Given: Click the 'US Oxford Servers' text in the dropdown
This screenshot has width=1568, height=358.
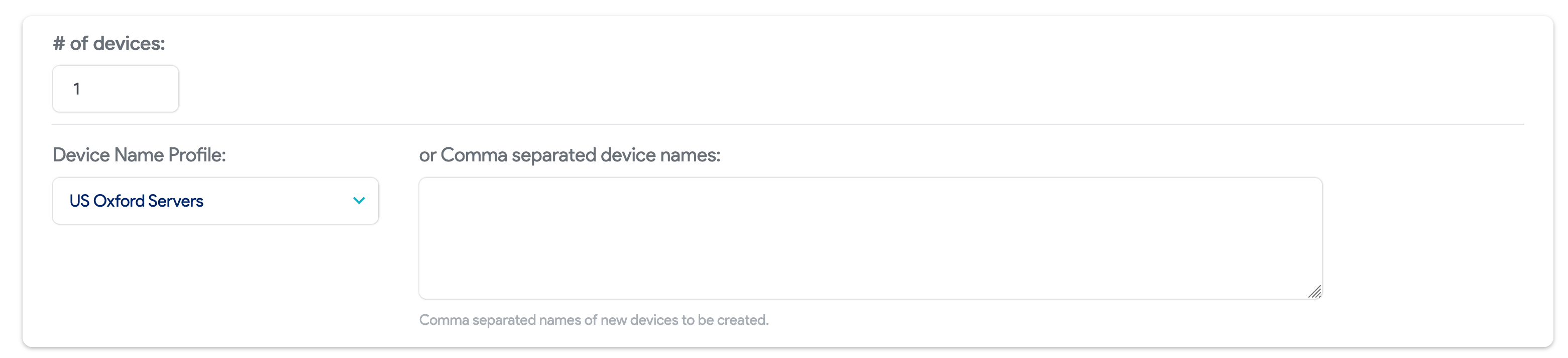Looking at the screenshot, I should [x=135, y=201].
